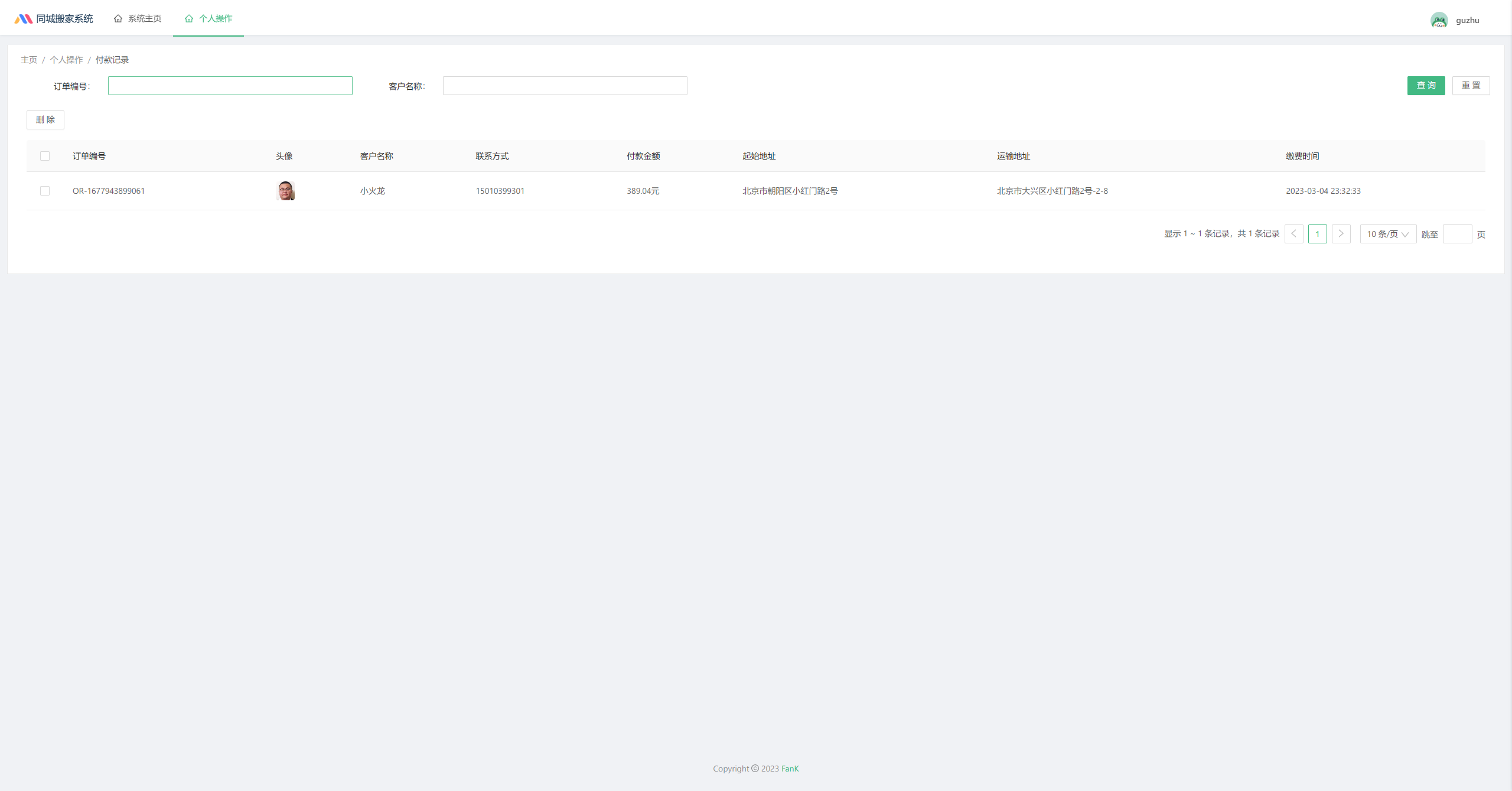Click the home icon beside 个人操作
Image resolution: width=1512 pixels, height=791 pixels.
pyautogui.click(x=189, y=19)
